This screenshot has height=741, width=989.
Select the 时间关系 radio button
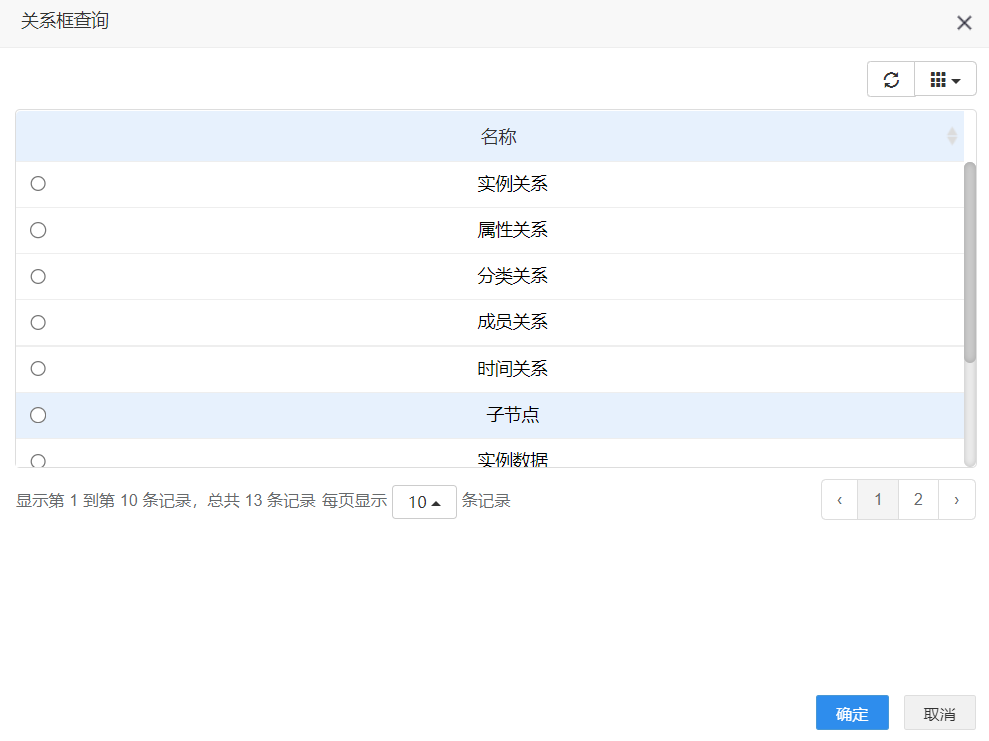38,368
